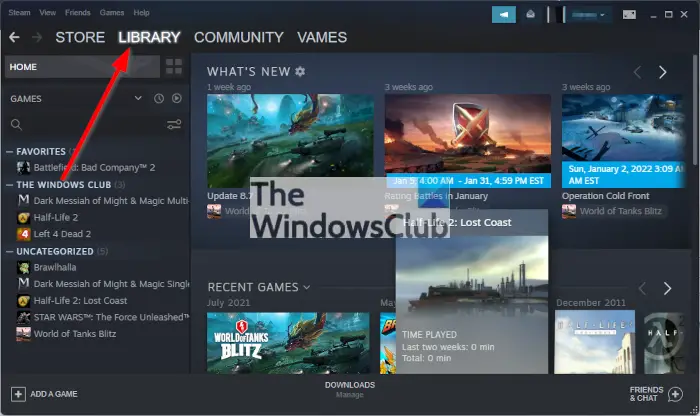Screen dimensions: 700x416
Task: Open the Steam menu
Action: coord(19,12)
